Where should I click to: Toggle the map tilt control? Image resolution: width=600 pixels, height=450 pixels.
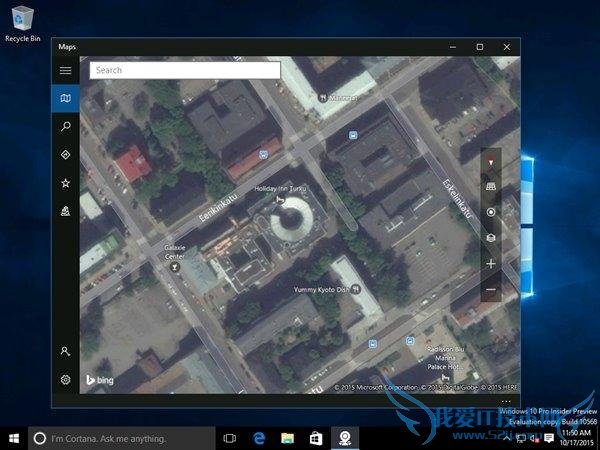[x=491, y=186]
